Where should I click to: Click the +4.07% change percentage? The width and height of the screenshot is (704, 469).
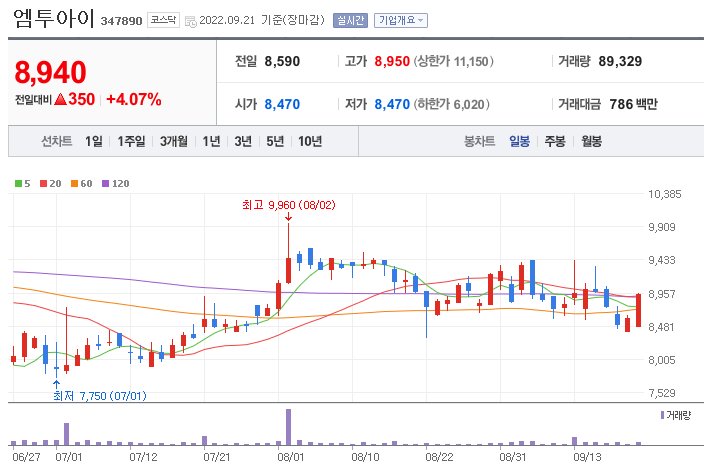(134, 99)
